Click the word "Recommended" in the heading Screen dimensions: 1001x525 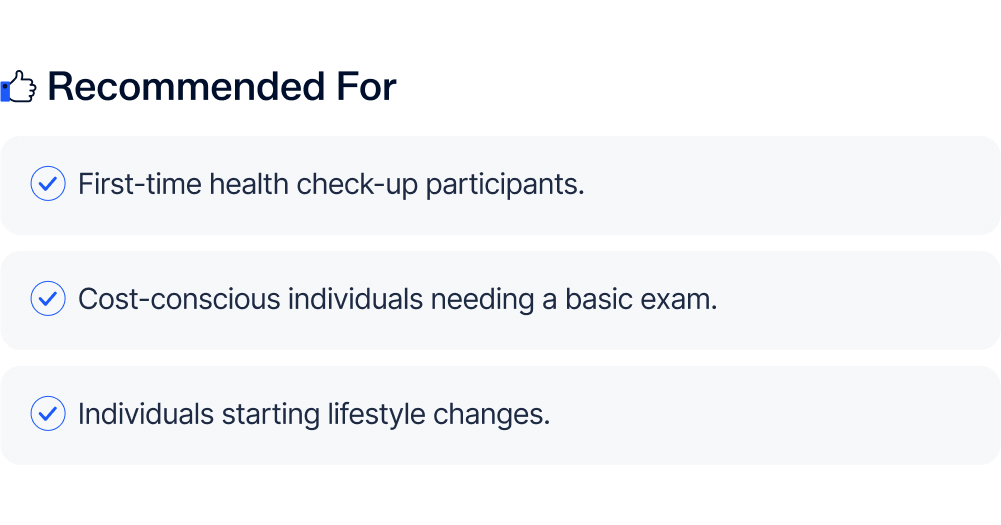pyautogui.click(x=182, y=88)
